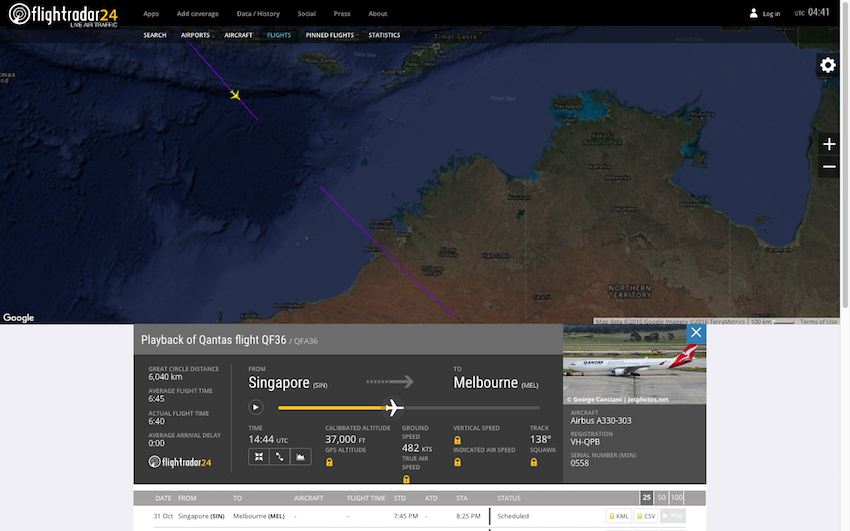Open the map settings gear
The image size is (850, 531).
click(828, 66)
